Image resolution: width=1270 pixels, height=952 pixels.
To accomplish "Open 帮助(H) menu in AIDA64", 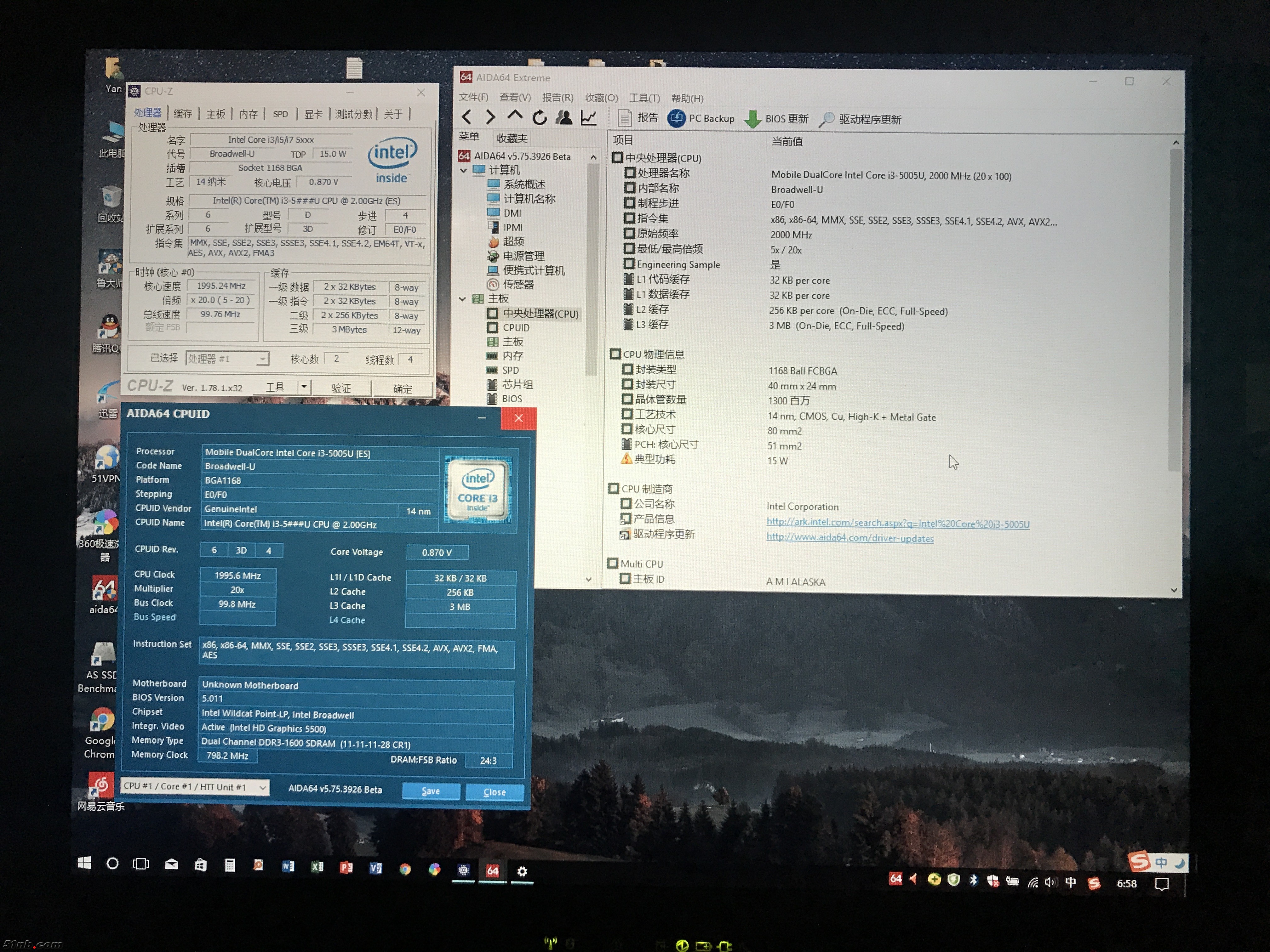I will click(687, 98).
